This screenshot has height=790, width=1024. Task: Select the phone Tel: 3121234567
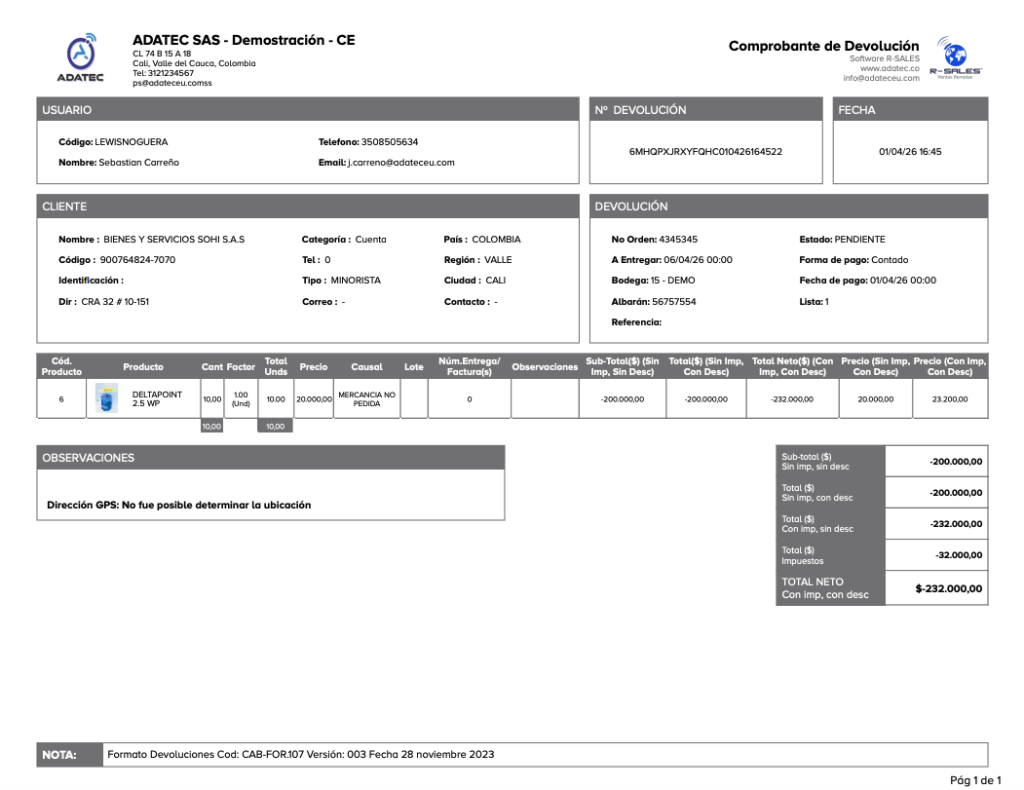(x=163, y=73)
